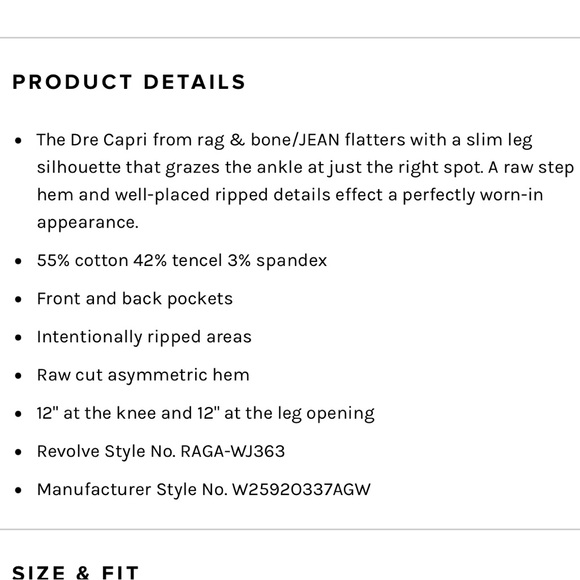
Task: Click the bullet before the Dre Capri description
Action: point(18,141)
